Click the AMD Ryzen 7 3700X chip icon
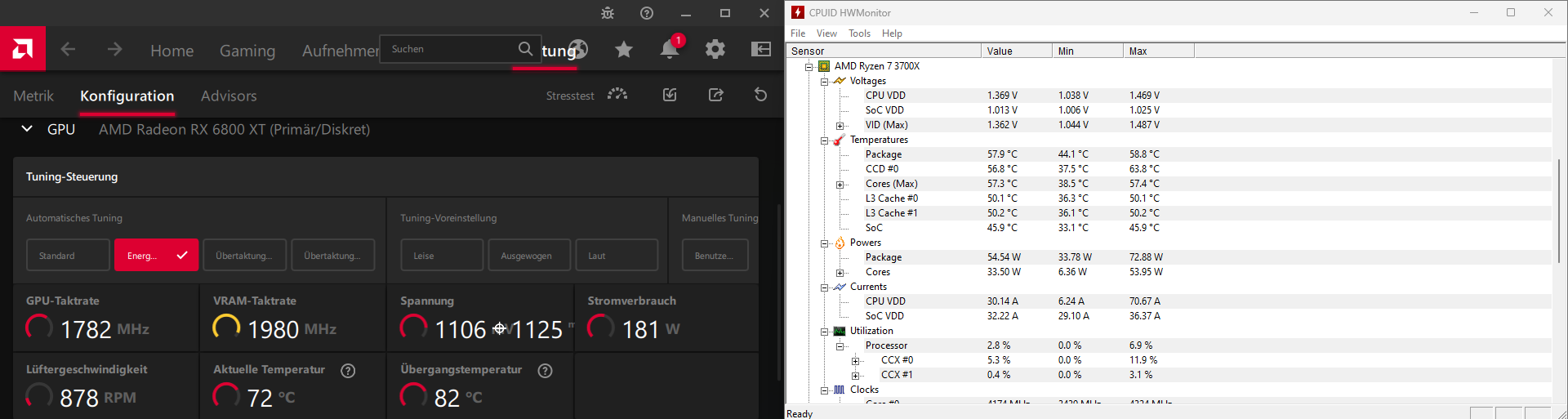Viewport: 1568px width, 419px height. [824, 66]
